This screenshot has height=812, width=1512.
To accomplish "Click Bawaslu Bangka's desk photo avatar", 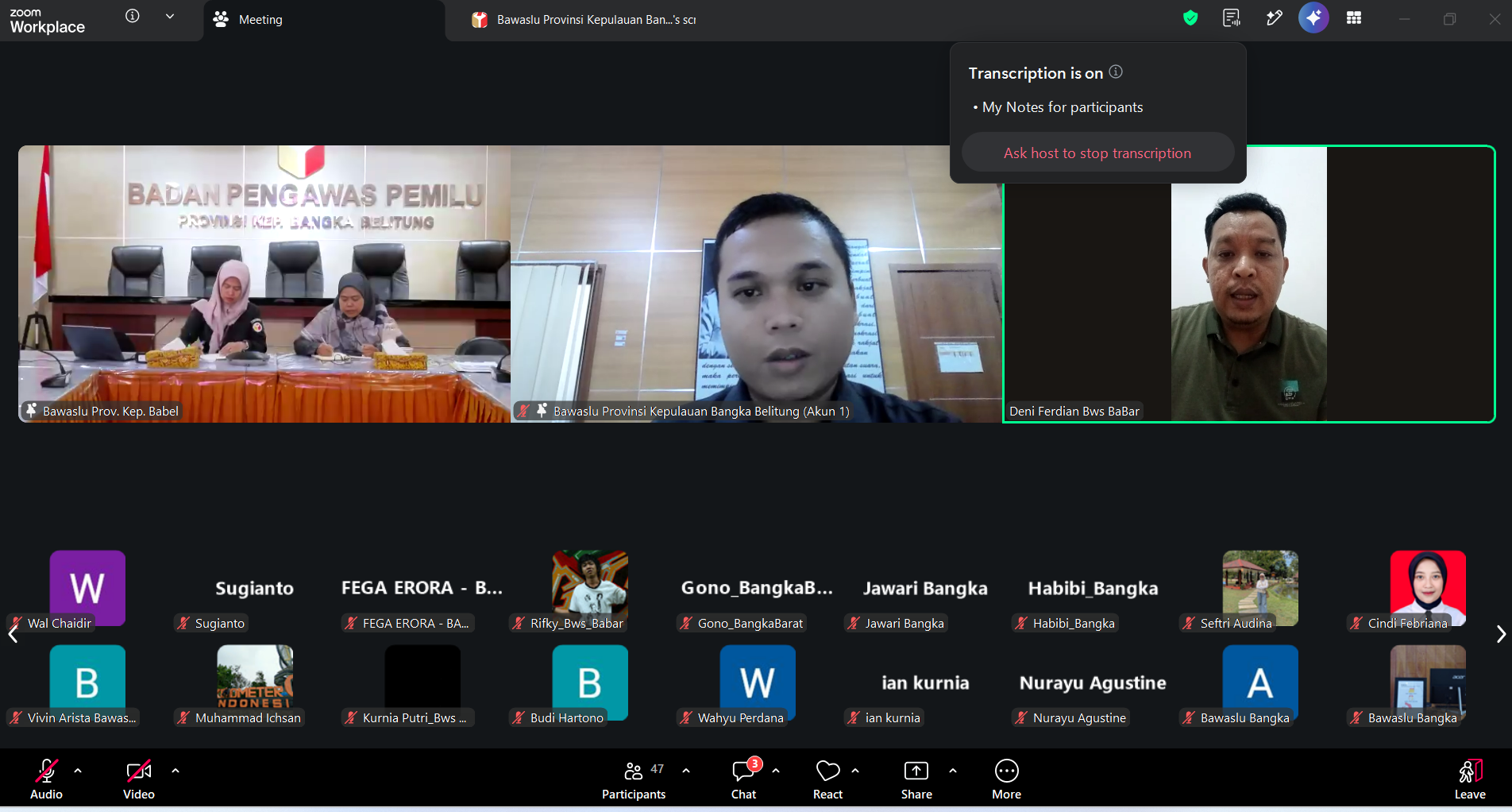I will [x=1428, y=682].
